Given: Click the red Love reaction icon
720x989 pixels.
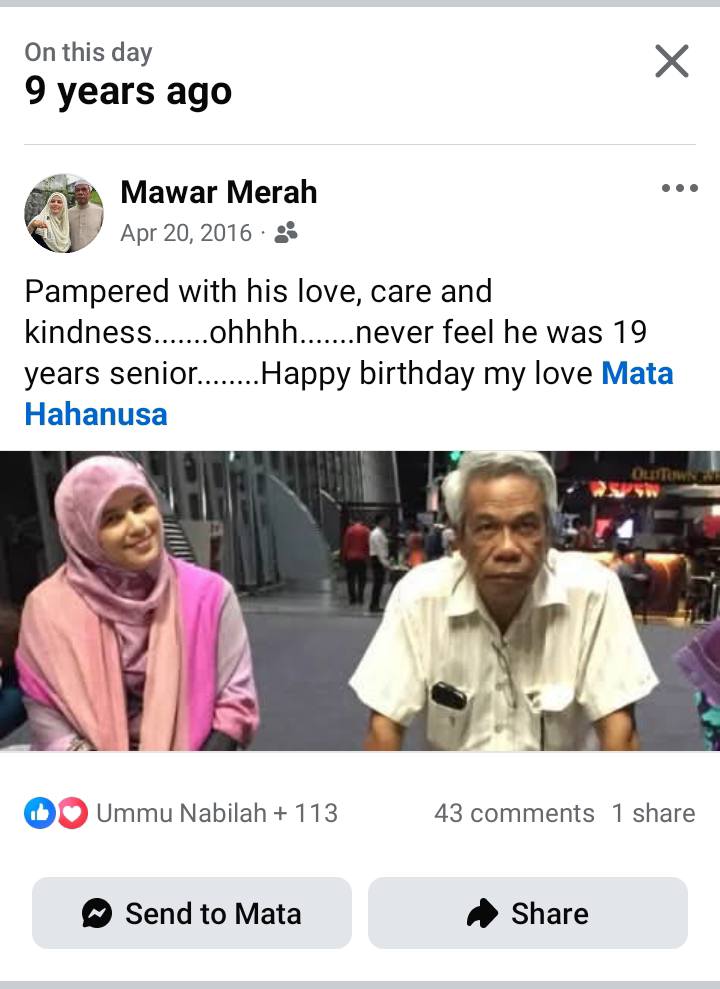Looking at the screenshot, I should coord(73,813).
